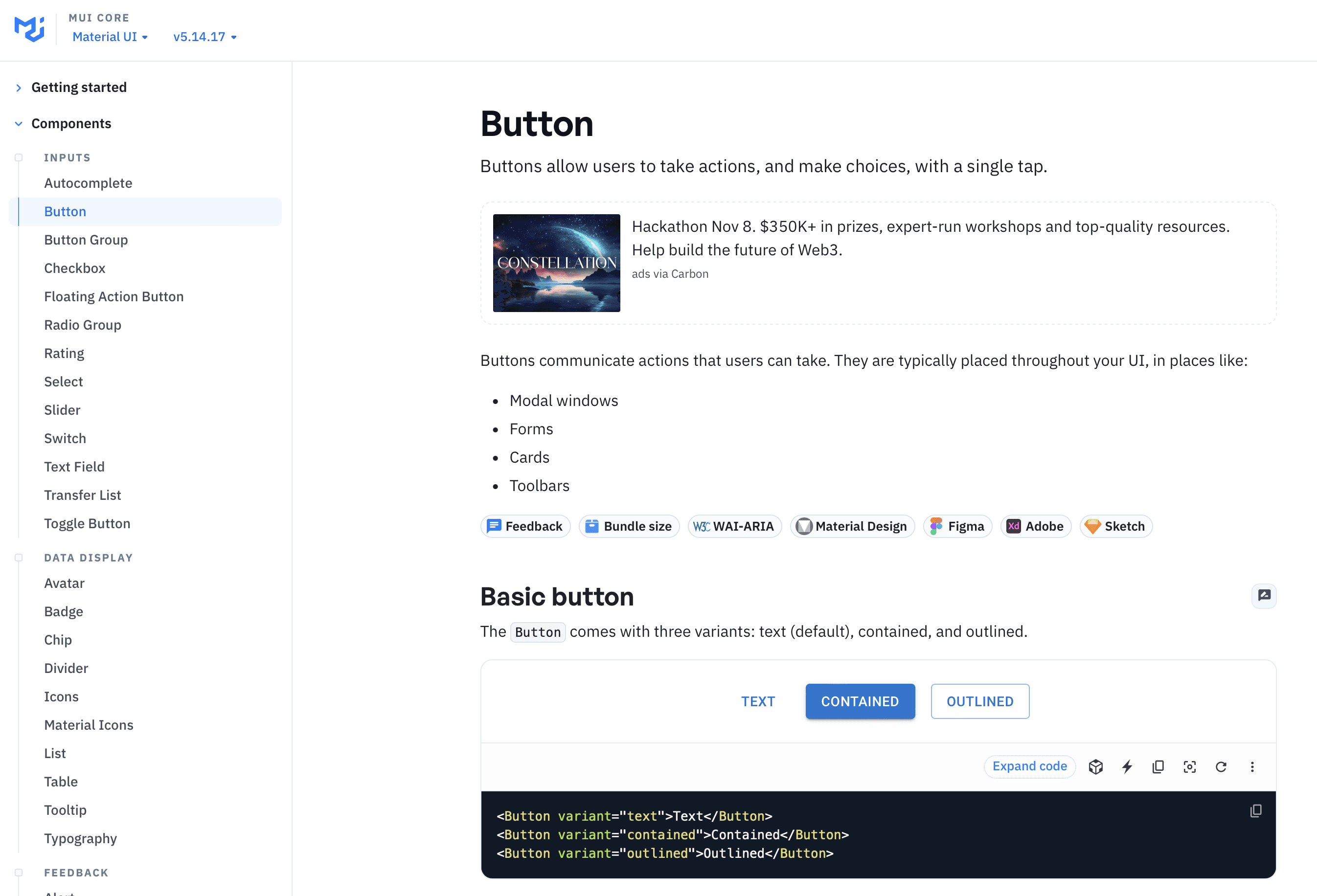
Task: Open the Material UI product dropdown
Action: pyautogui.click(x=110, y=37)
